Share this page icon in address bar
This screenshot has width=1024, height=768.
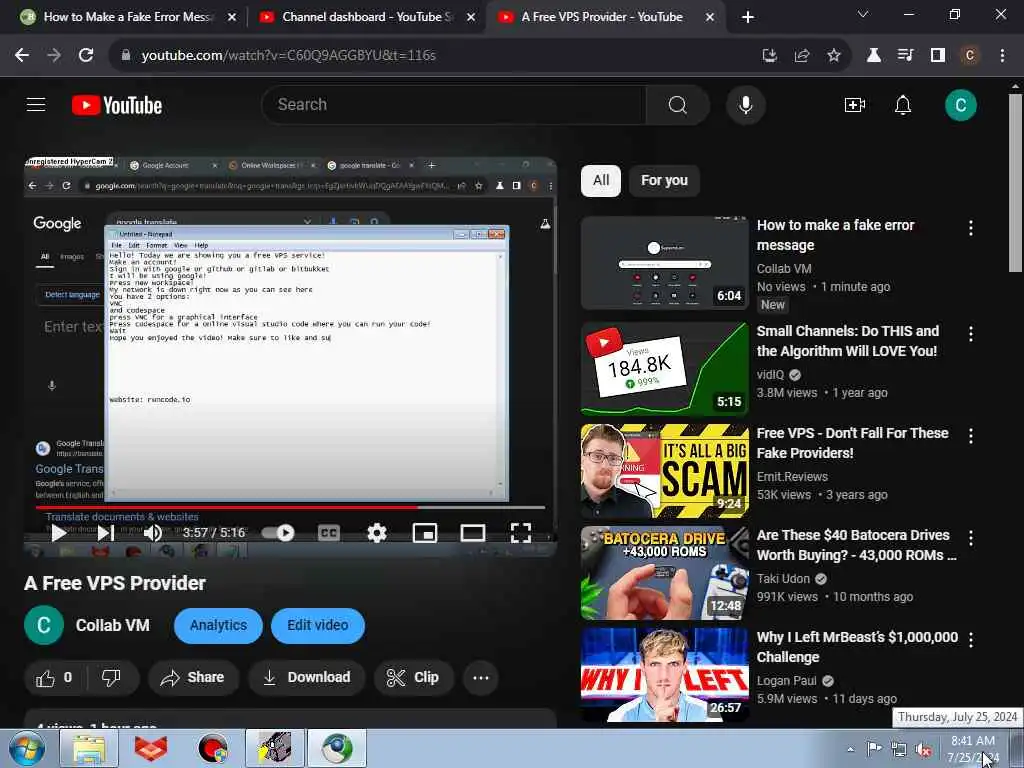click(x=802, y=56)
